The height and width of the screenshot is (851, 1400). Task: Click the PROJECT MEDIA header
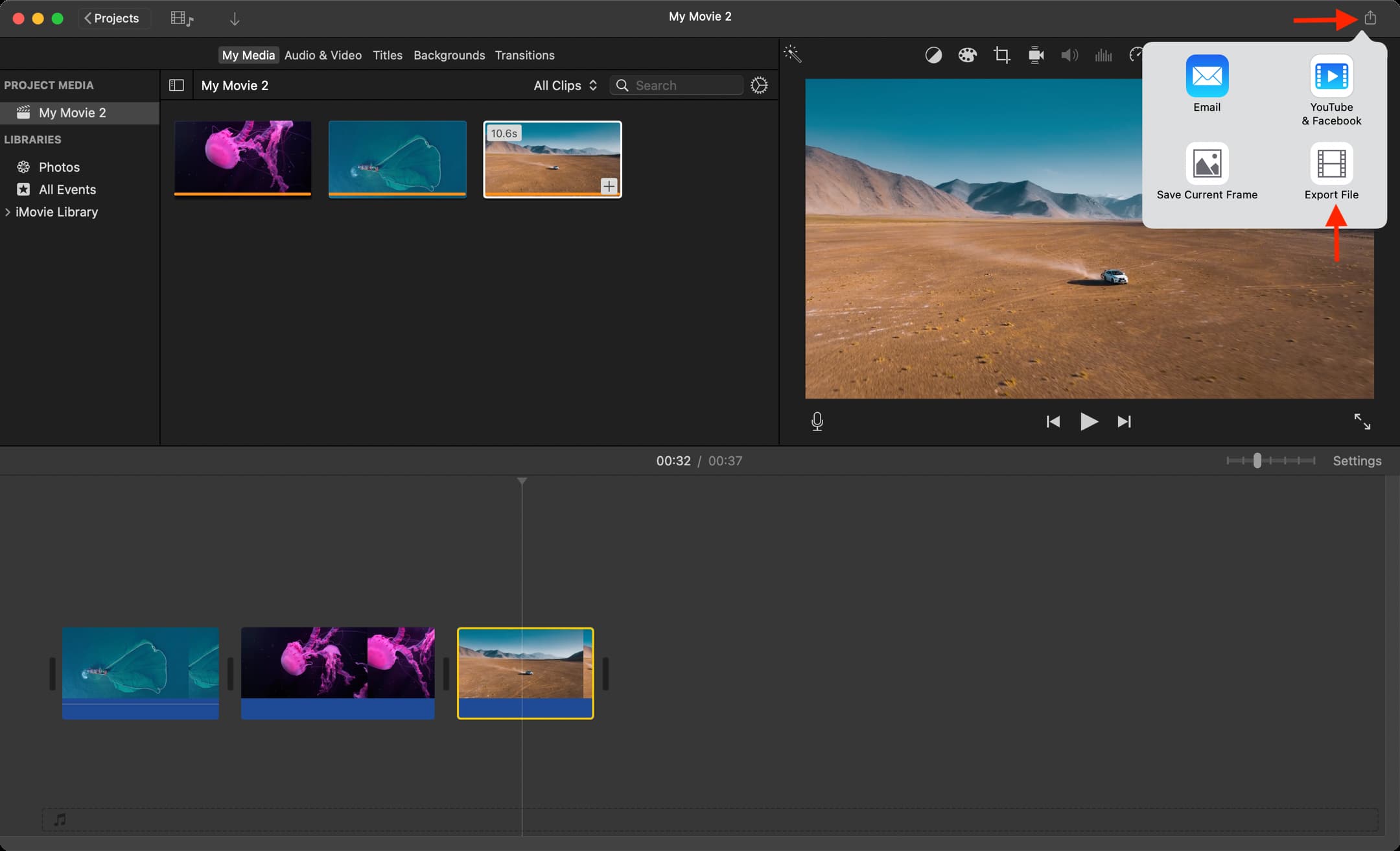(49, 85)
